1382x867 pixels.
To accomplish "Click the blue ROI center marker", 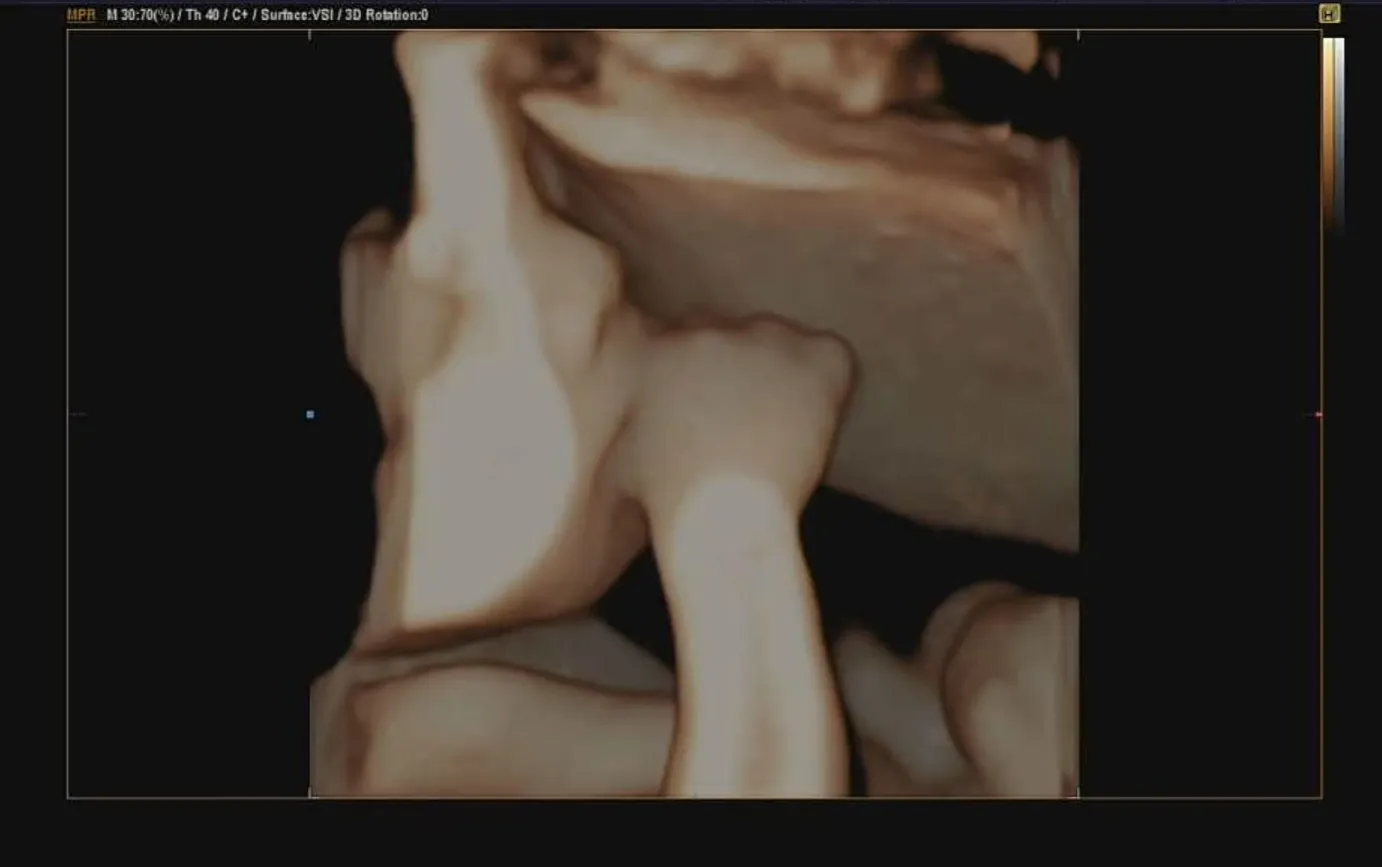I will point(310,414).
